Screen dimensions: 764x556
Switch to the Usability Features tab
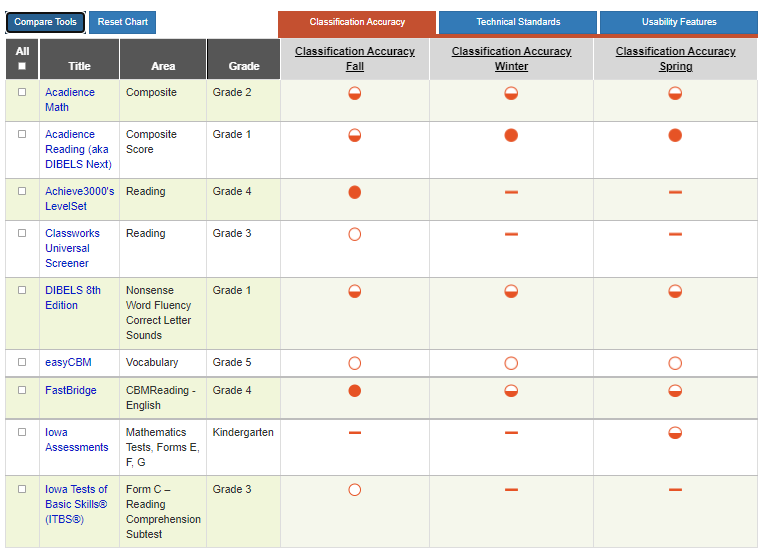coord(679,22)
